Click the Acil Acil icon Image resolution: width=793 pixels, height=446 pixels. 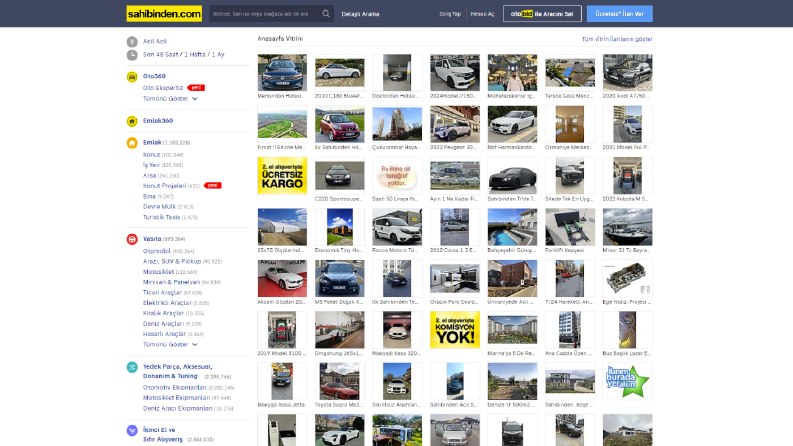[x=132, y=41]
